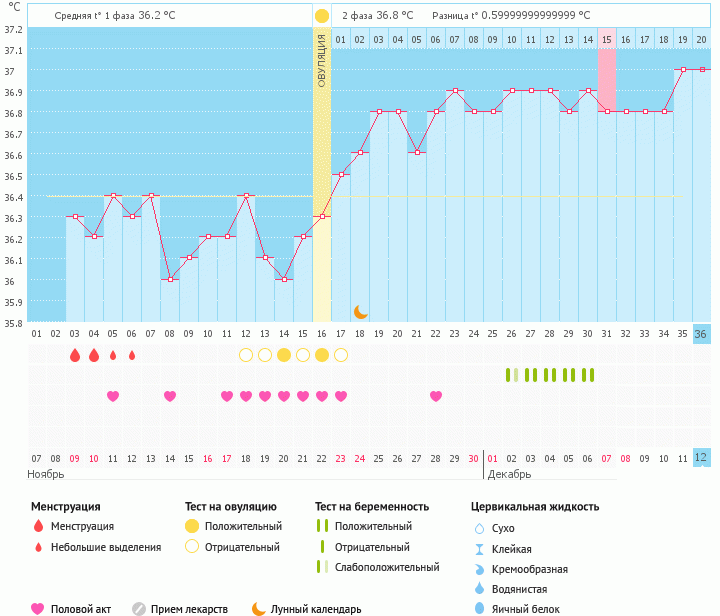Click the Слабоположительный pregnancy test legend icon

point(322,567)
